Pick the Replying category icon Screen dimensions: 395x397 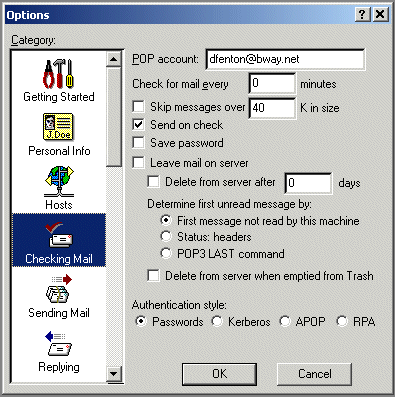pos(58,344)
